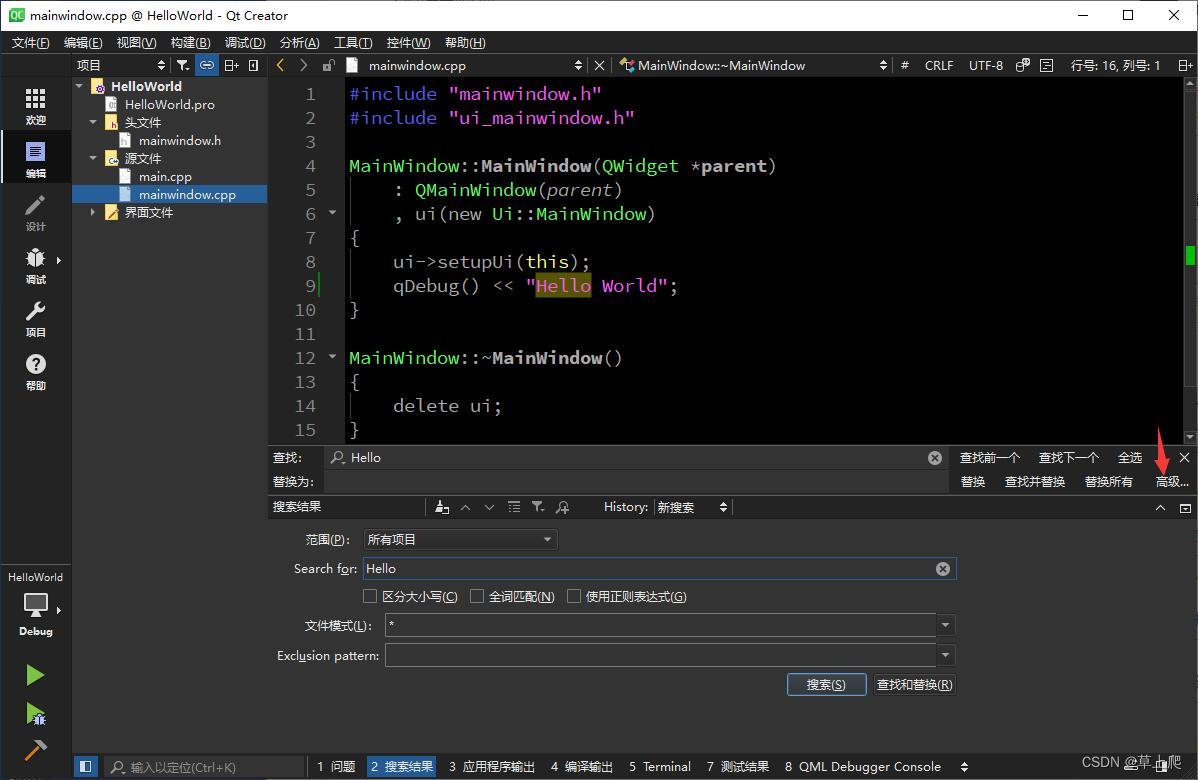Switch to the 5 Terminal output tab
The width and height of the screenshot is (1198, 780).
pyautogui.click(x=659, y=766)
